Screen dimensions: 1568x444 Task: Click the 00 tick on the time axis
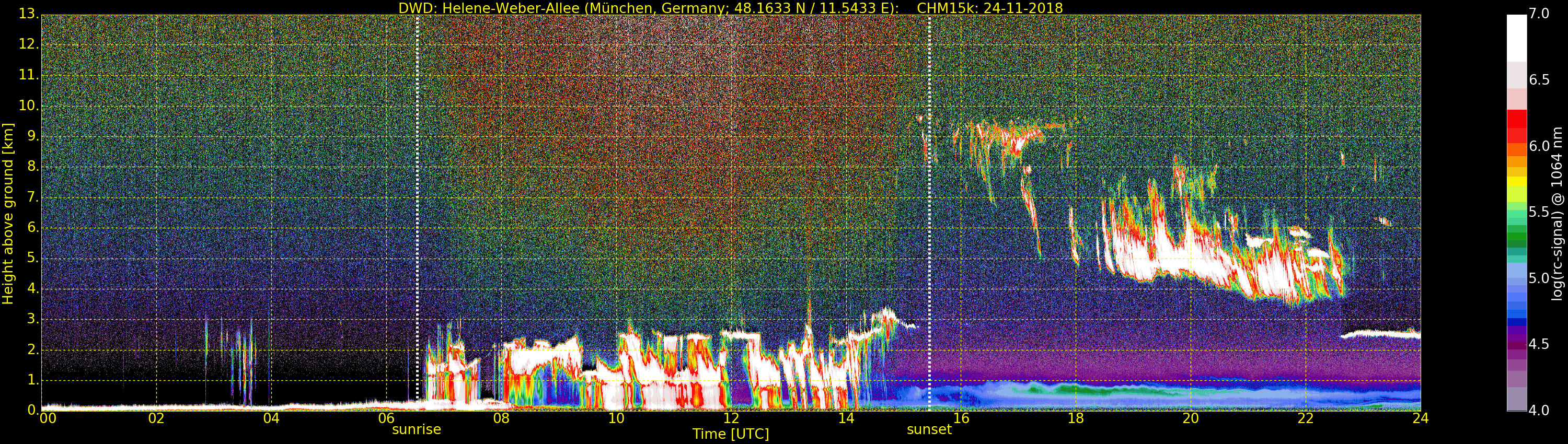[x=48, y=418]
